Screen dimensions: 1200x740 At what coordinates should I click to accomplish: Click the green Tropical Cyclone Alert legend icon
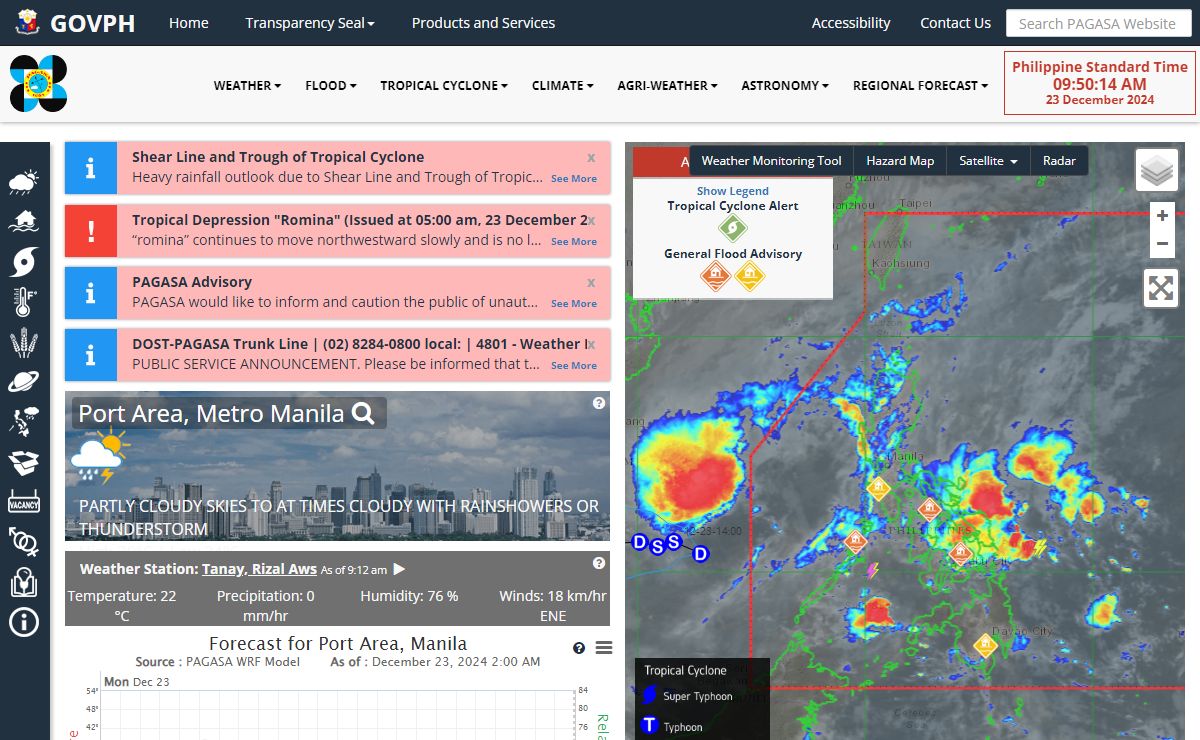[733, 228]
